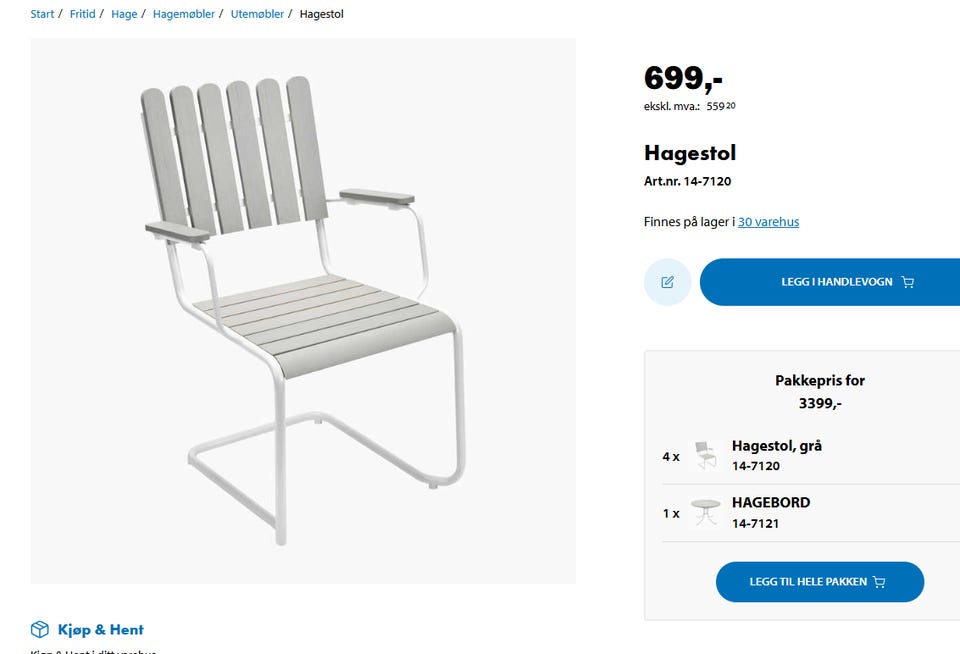Open Hagestol, grå package item
Viewport: 960px width, 654px height.
776,446
